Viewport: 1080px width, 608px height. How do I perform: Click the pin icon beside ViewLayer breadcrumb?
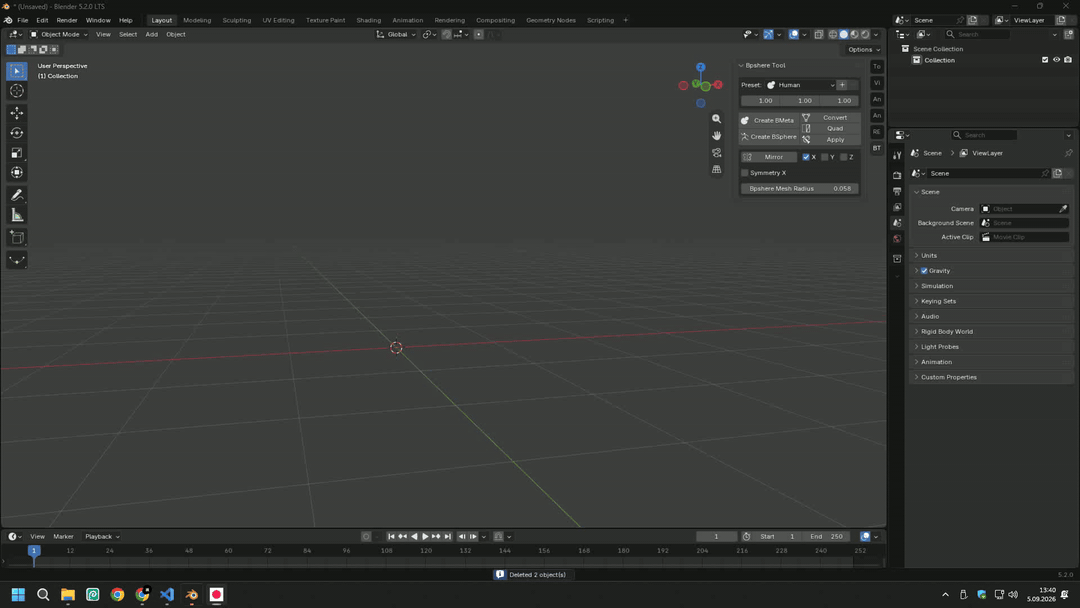[1068, 153]
